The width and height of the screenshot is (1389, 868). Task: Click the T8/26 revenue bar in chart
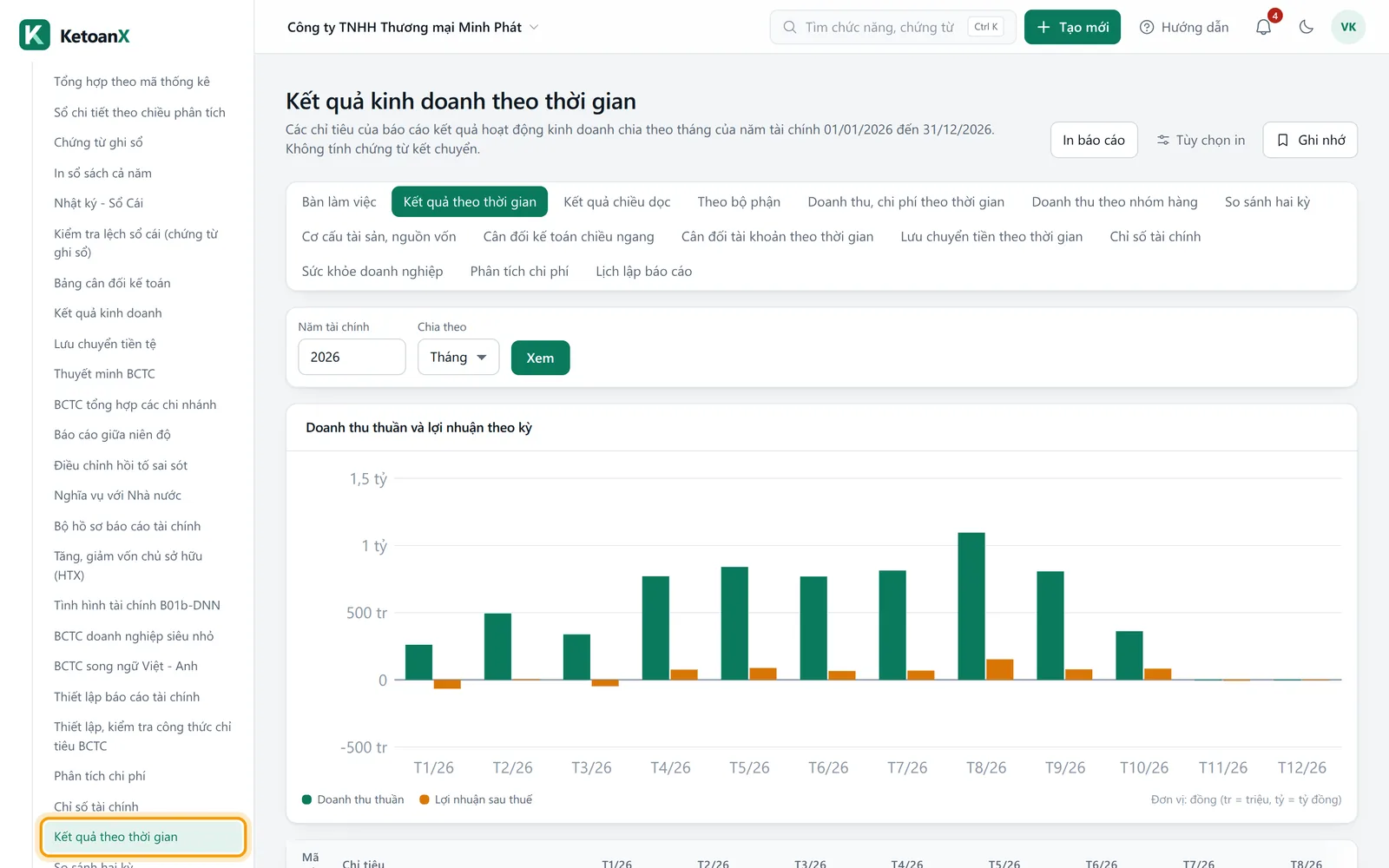coord(971,606)
